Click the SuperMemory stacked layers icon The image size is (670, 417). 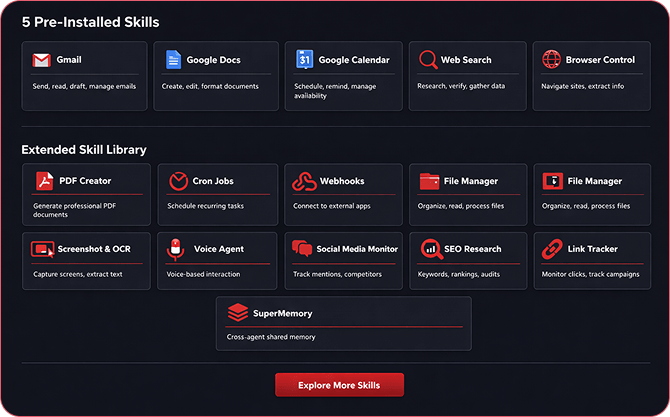(x=237, y=313)
